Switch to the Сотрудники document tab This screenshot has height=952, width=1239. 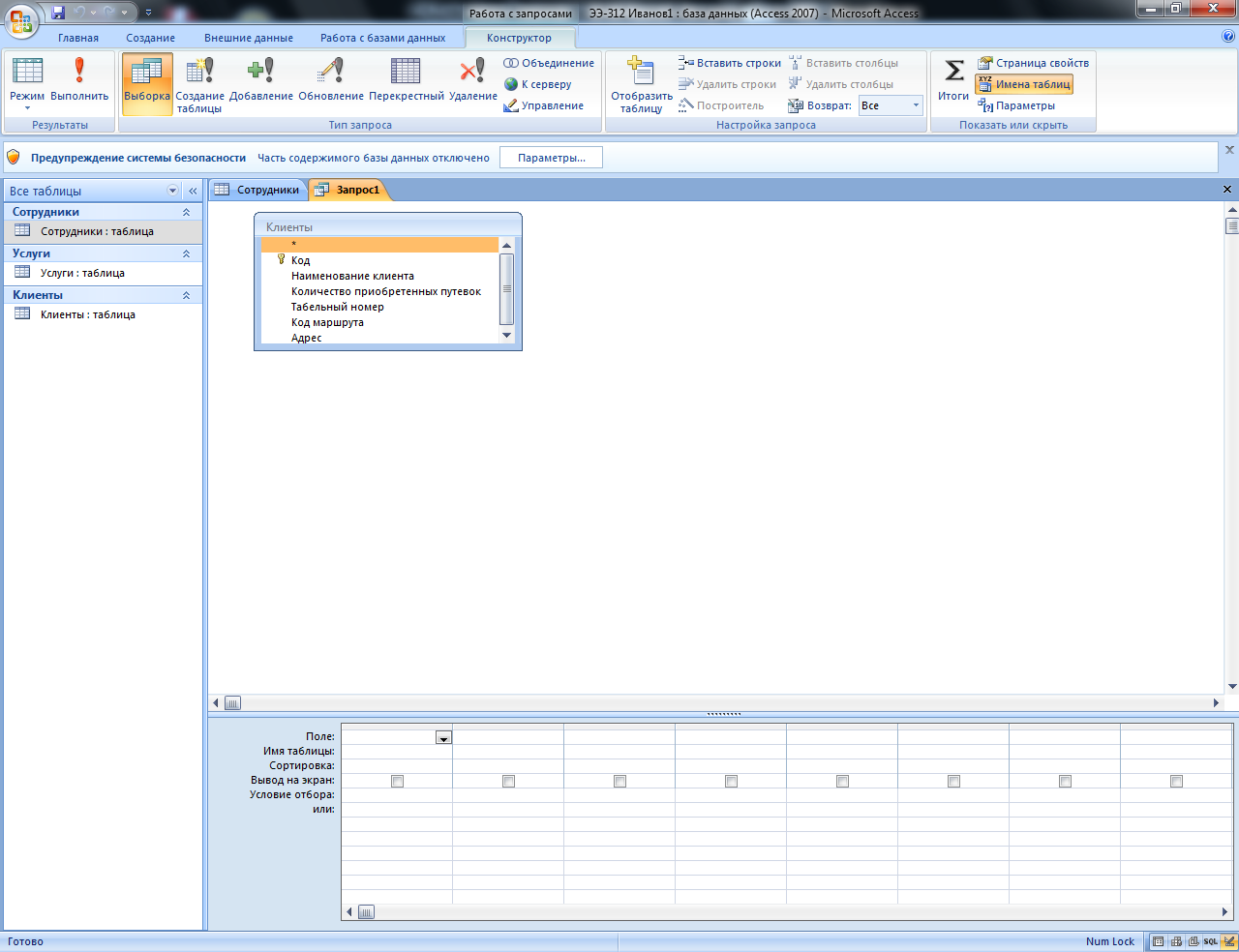click(x=257, y=190)
